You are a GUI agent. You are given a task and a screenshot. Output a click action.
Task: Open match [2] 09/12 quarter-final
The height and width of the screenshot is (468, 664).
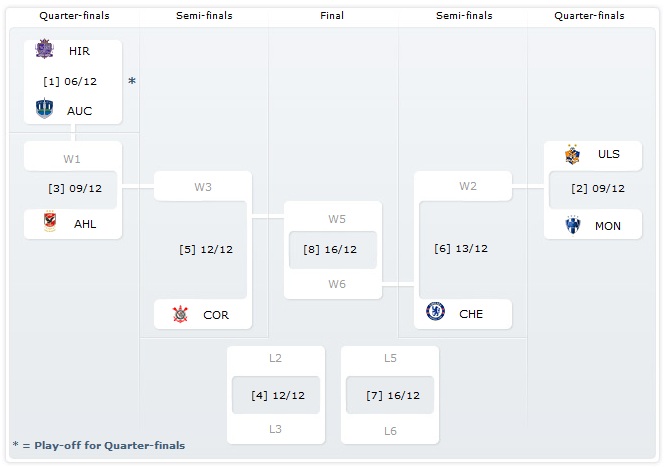tap(598, 187)
